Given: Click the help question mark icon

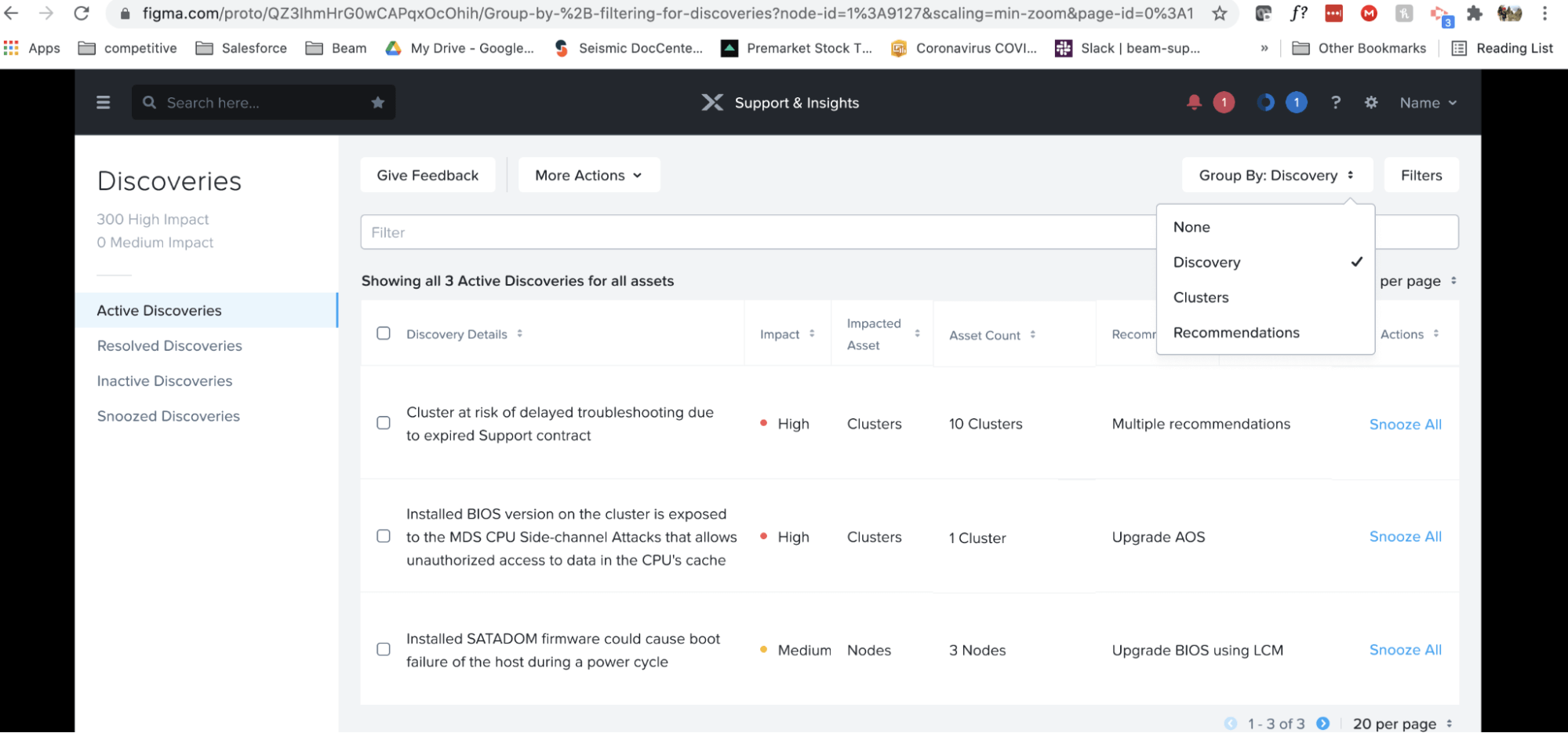Looking at the screenshot, I should coord(1336,103).
